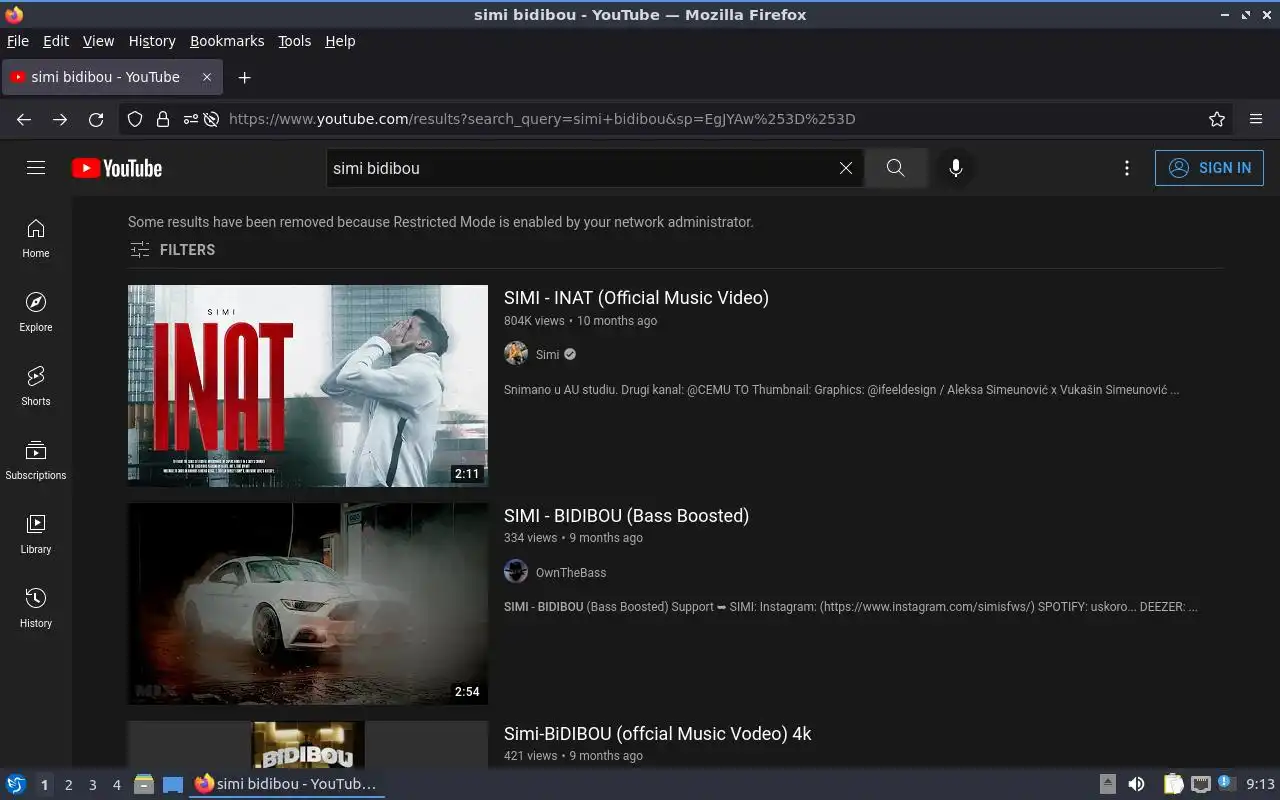Viewport: 1280px width, 800px height.
Task: Open Explore in the sidebar
Action: point(36,313)
